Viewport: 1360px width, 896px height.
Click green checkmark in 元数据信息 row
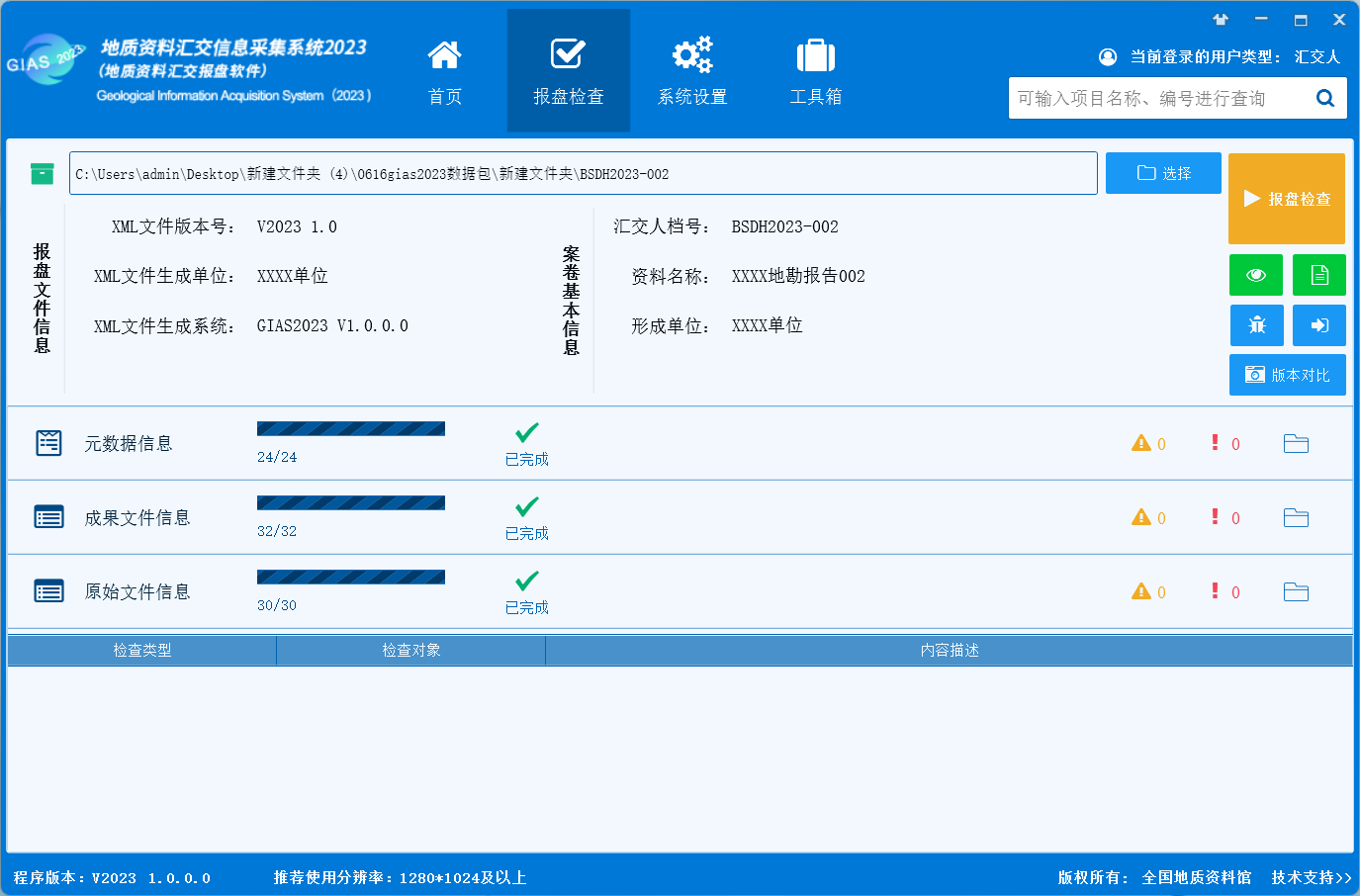click(527, 432)
